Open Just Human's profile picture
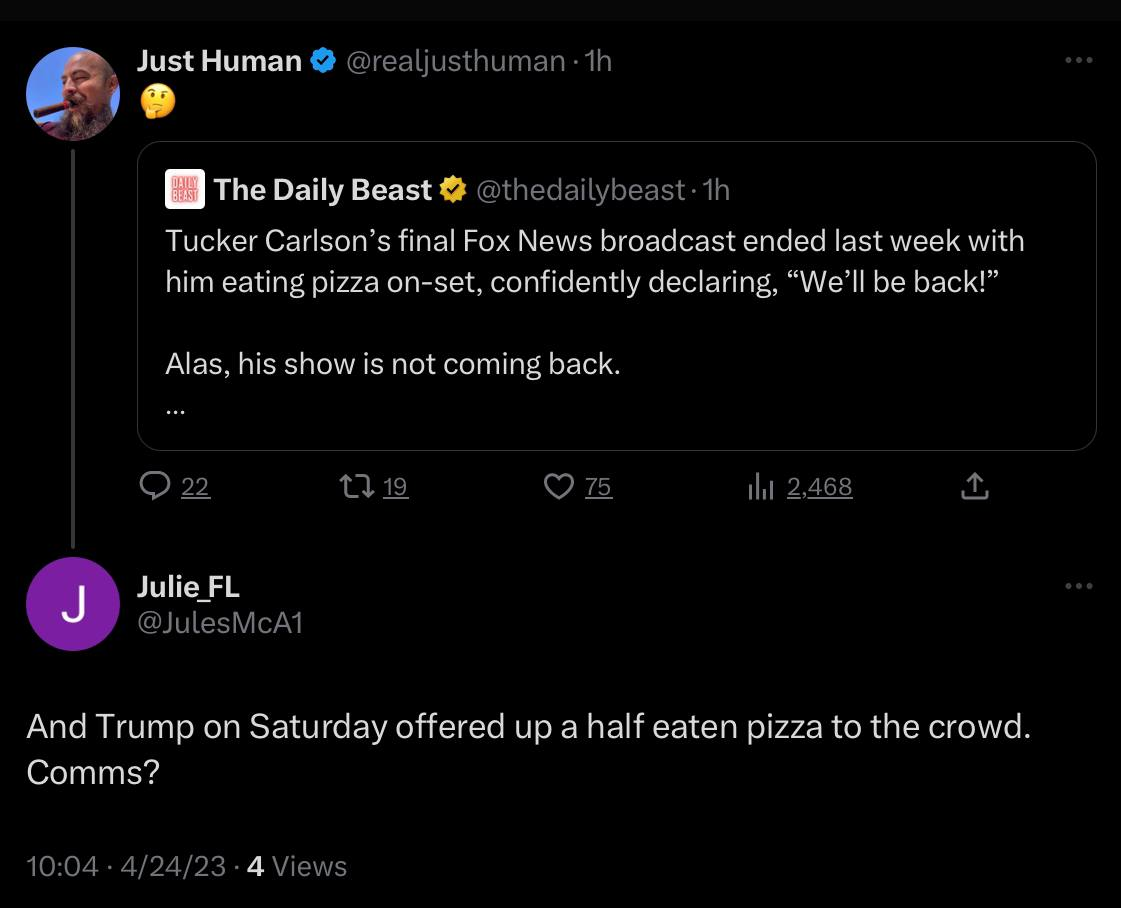The image size is (1121, 908). (x=73, y=94)
